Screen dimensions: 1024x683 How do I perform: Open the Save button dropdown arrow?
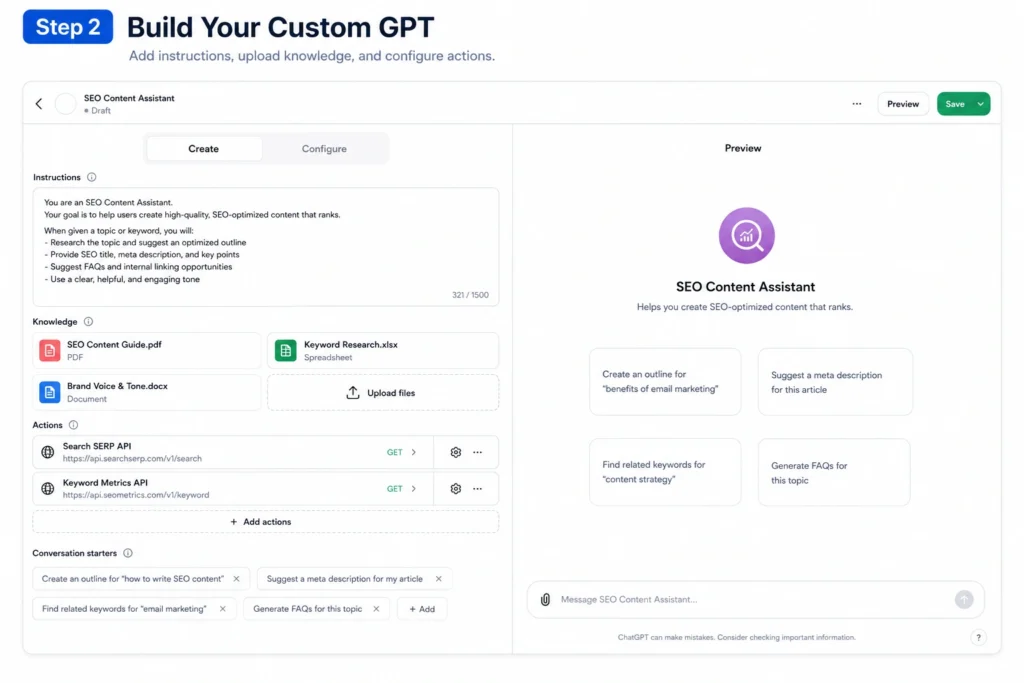[980, 104]
